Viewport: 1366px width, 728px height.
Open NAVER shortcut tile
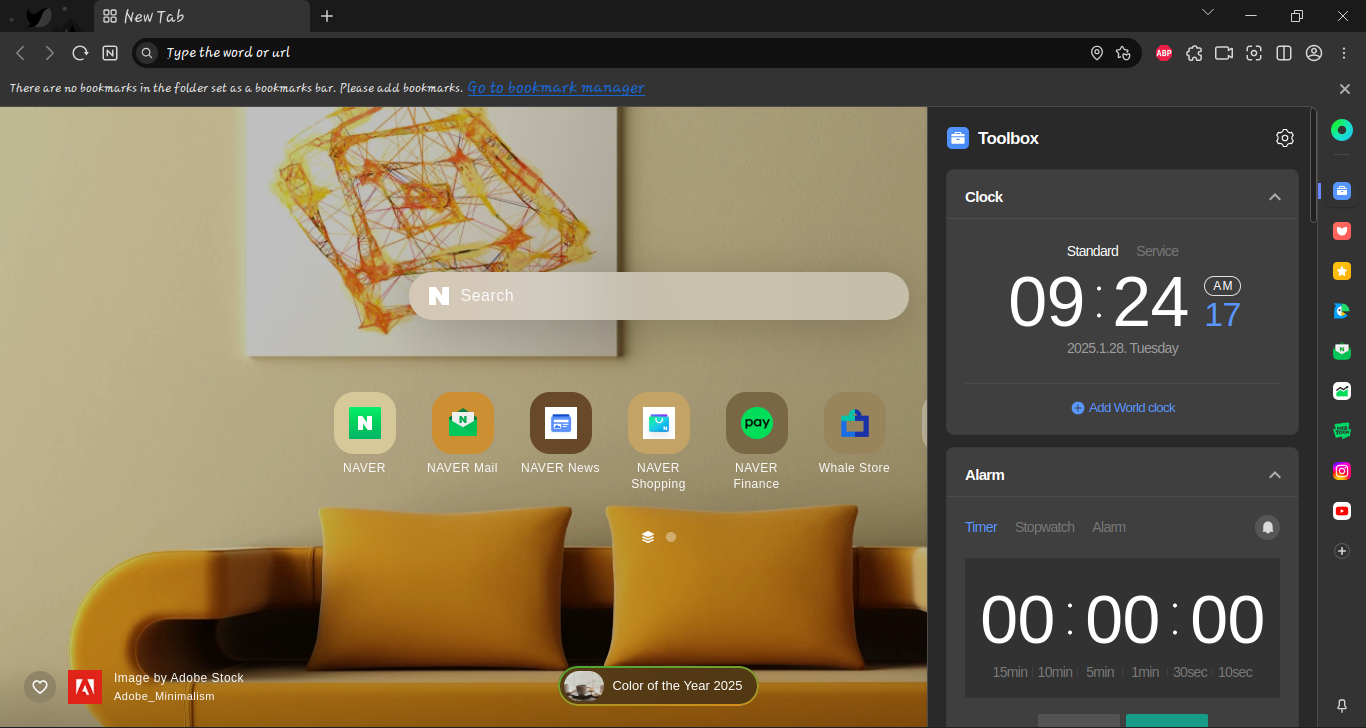click(x=364, y=423)
